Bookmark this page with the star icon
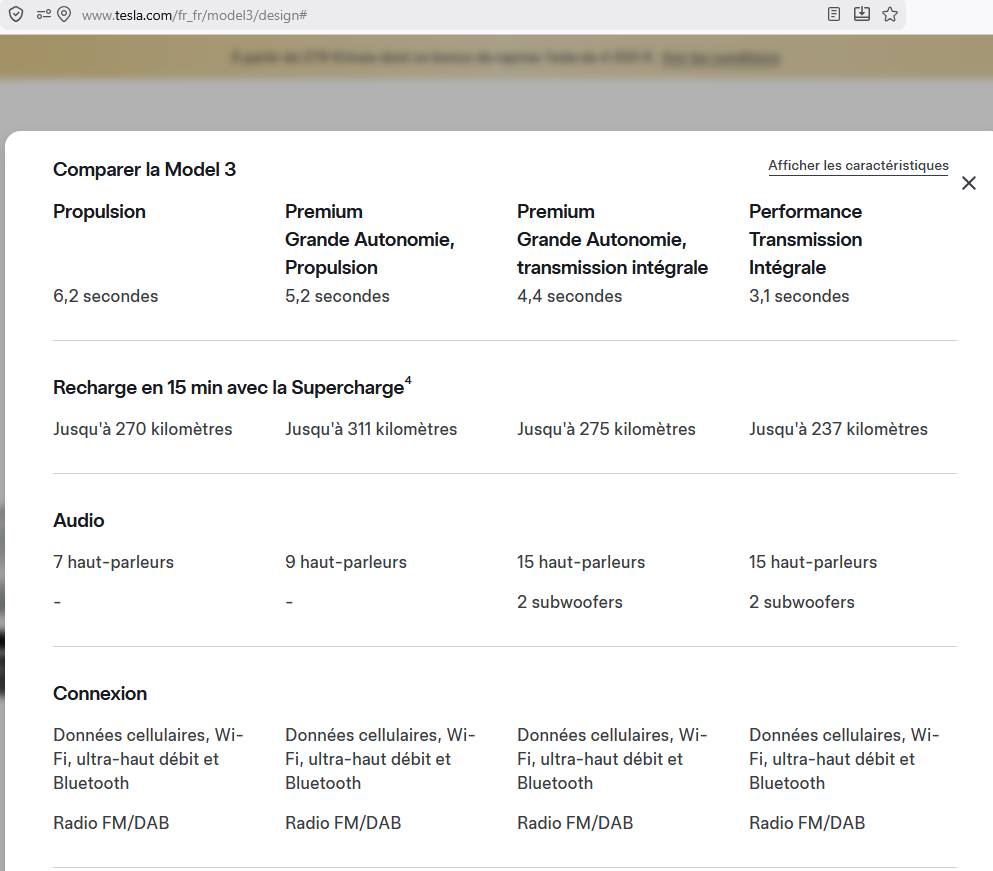This screenshot has width=993, height=871. click(x=890, y=14)
